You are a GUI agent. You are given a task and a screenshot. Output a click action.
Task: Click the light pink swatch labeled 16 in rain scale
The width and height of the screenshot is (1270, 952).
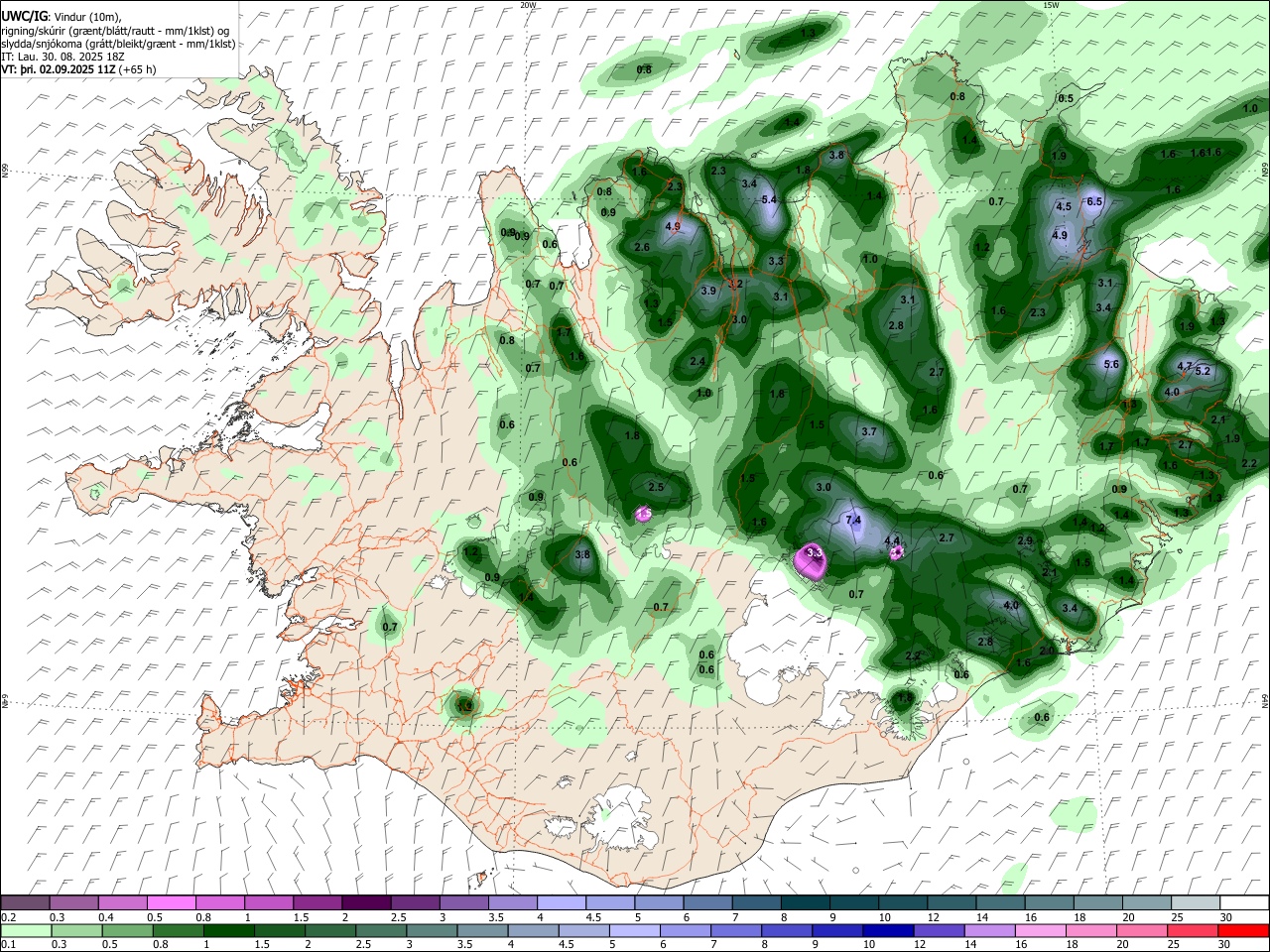(x=1041, y=930)
